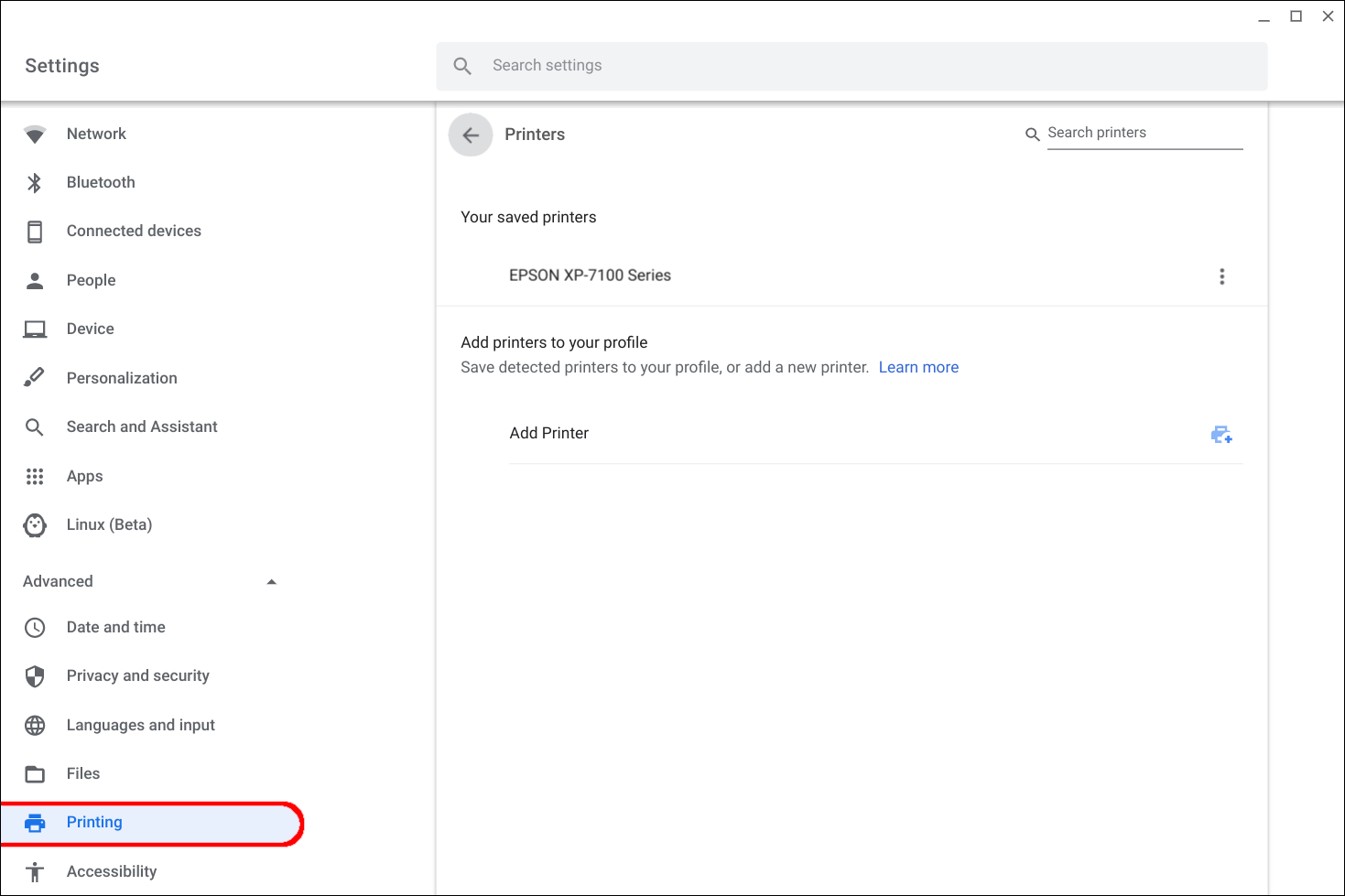Follow the Learn more link
Image resolution: width=1345 pixels, height=896 pixels.
918,367
